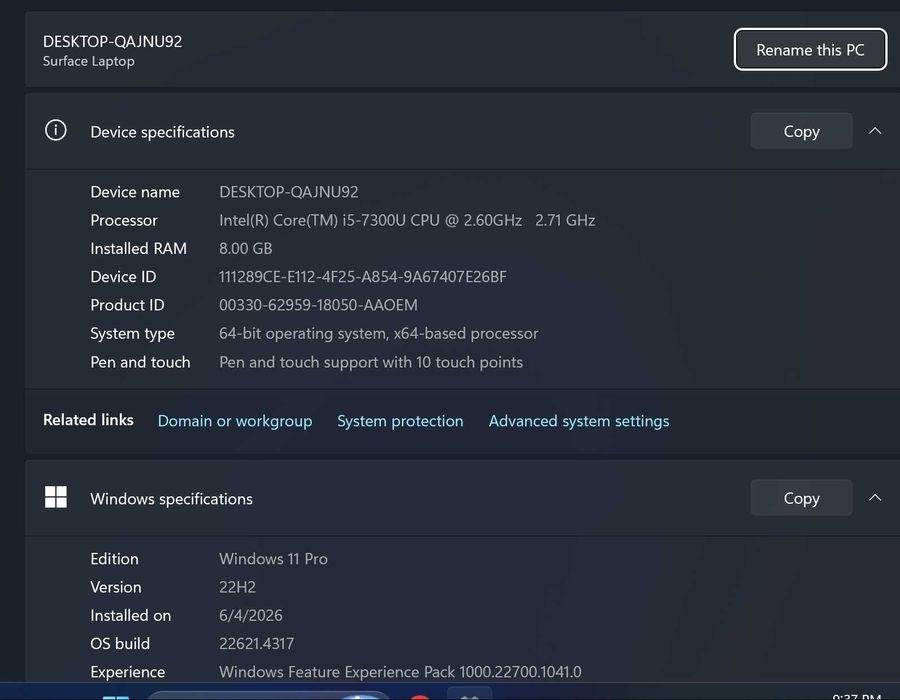This screenshot has width=900, height=700.
Task: Select the Product ID value 00330-62959-18050-AAOEM
Action: tap(318, 305)
